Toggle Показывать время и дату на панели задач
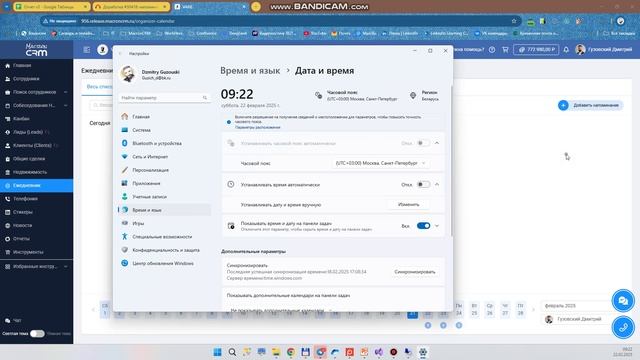This screenshot has height=360, width=640. pos(423,226)
